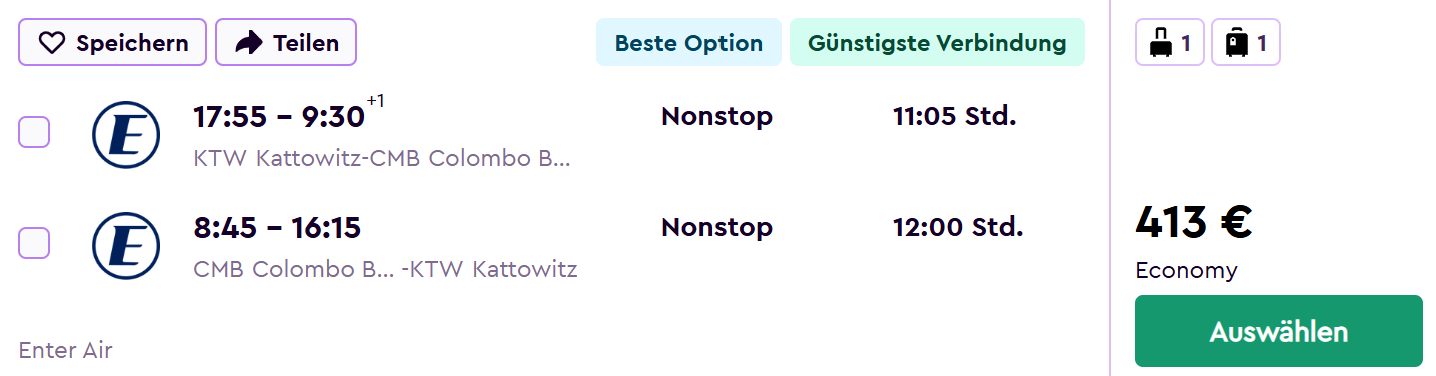Select the Beste Option tag

tap(689, 43)
